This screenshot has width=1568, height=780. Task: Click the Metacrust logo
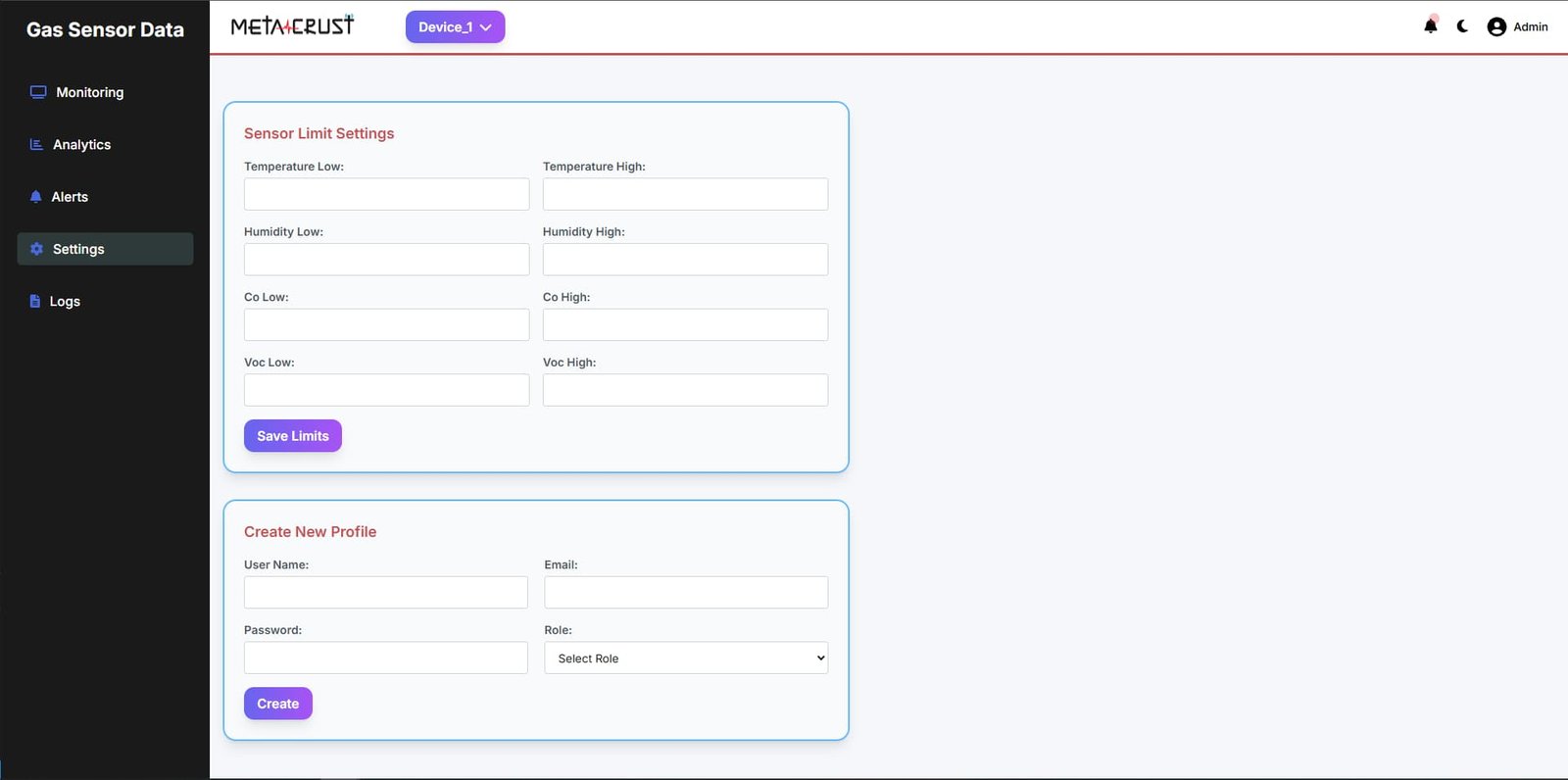pyautogui.click(x=292, y=26)
